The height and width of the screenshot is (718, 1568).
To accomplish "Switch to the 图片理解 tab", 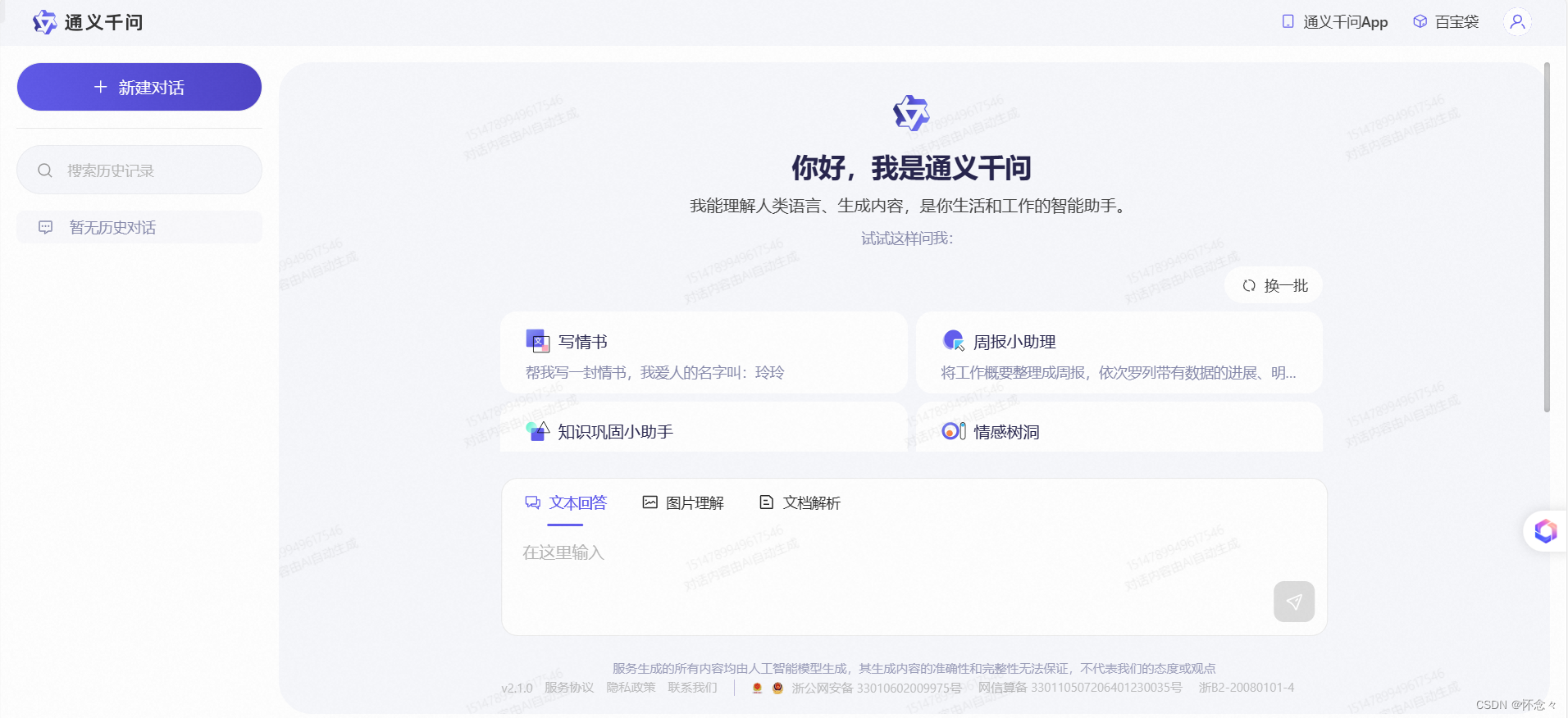I will click(x=682, y=502).
